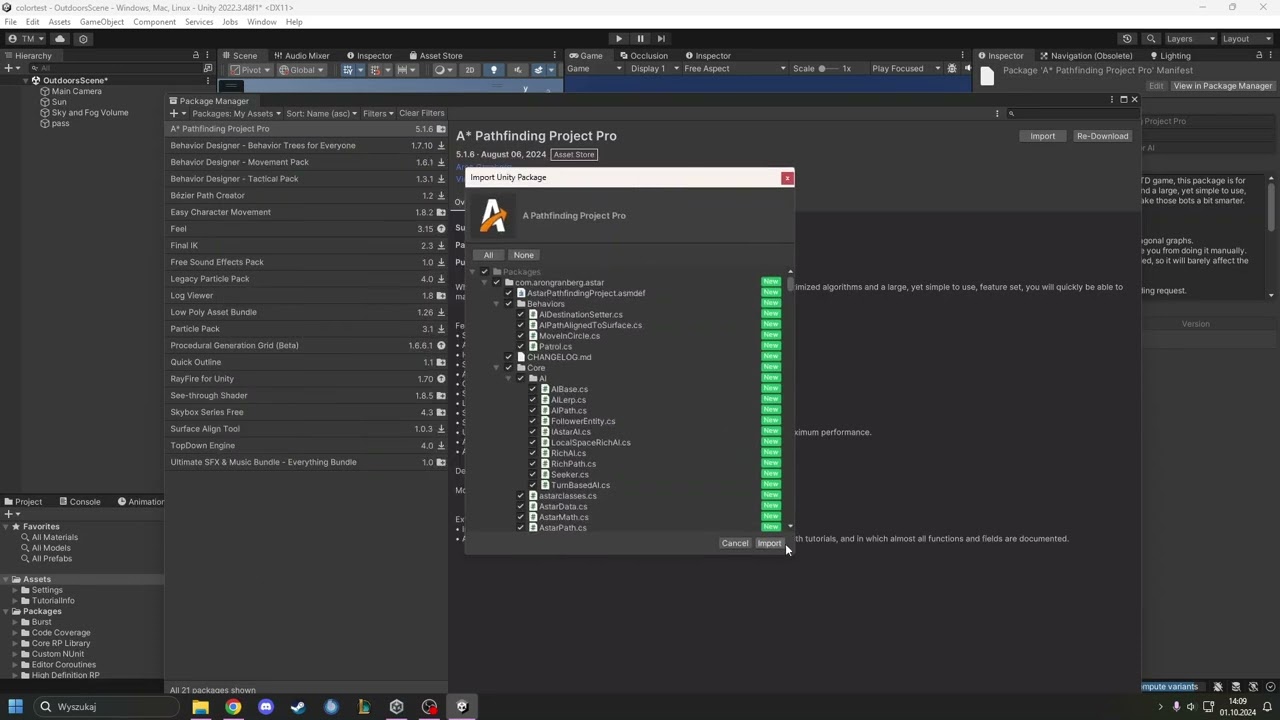The image size is (1280, 720).
Task: Click the All button in import dialog
Action: tap(488, 255)
